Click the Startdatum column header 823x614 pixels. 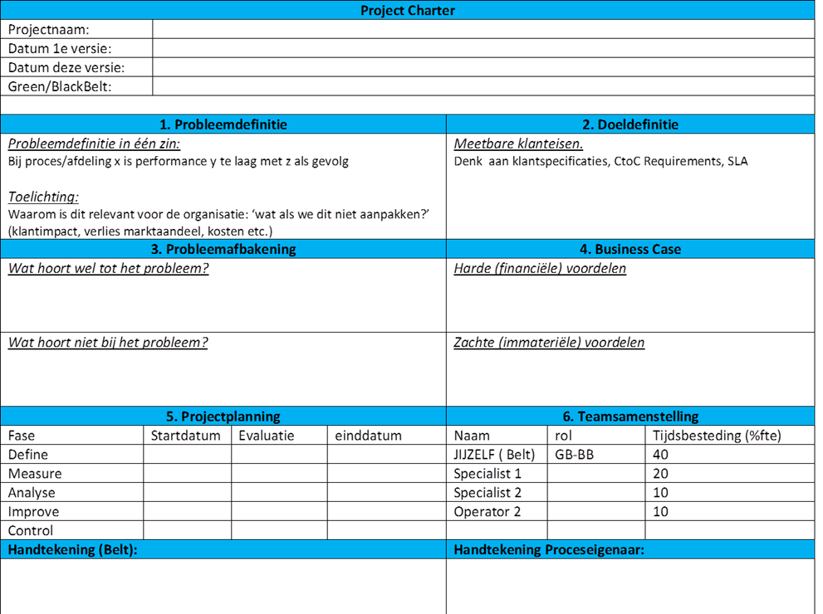click(x=187, y=435)
